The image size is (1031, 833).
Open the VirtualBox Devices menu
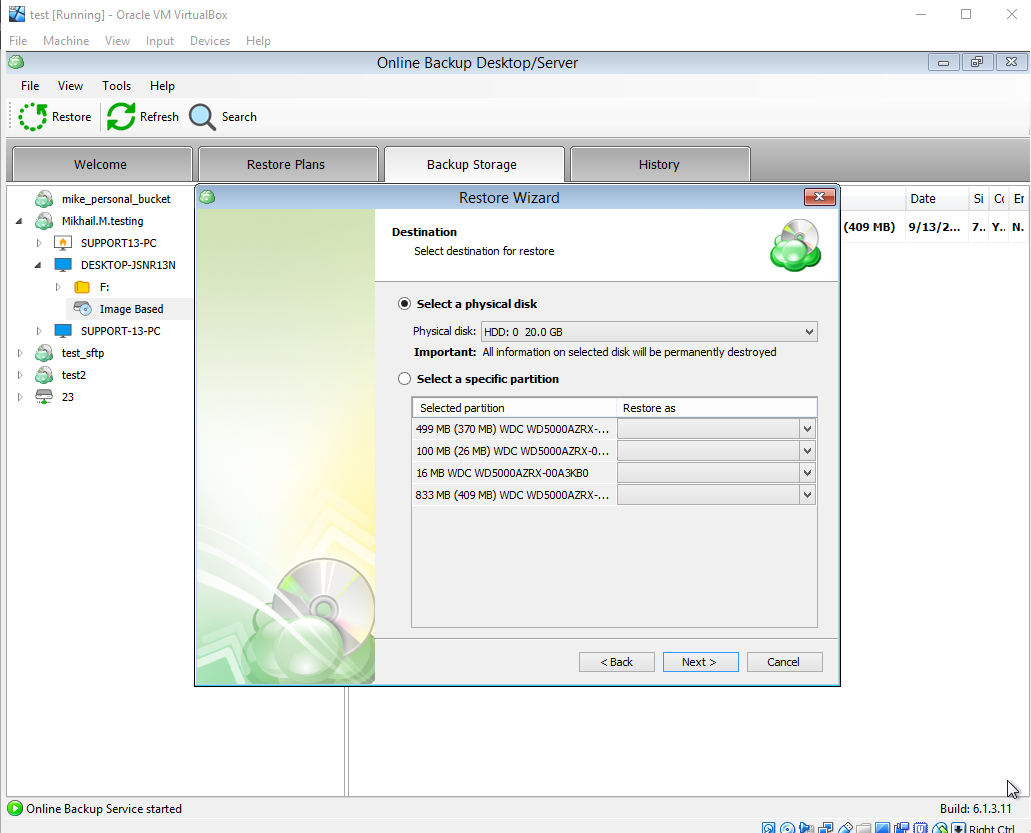210,41
